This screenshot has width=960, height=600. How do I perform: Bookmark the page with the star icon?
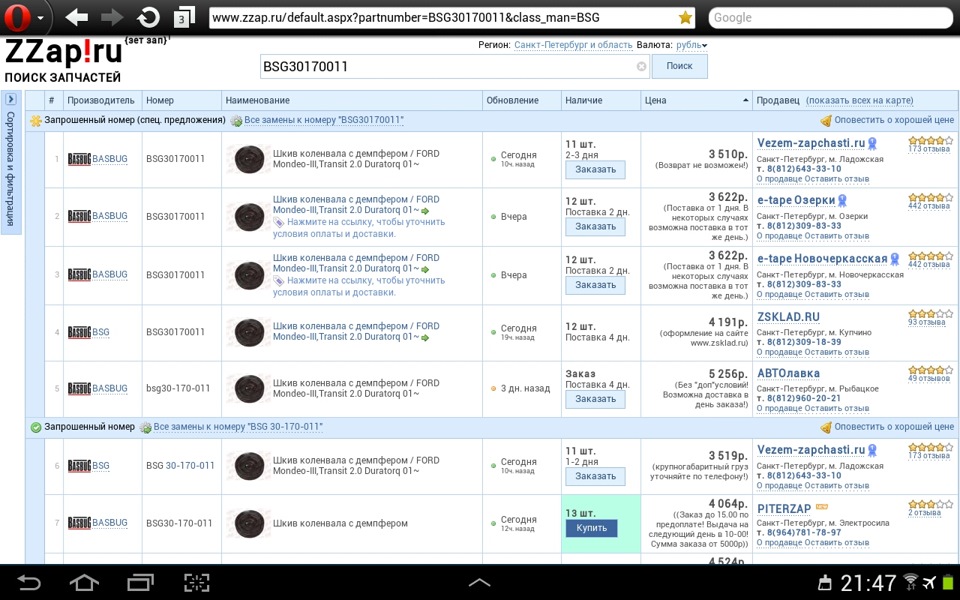pos(685,18)
